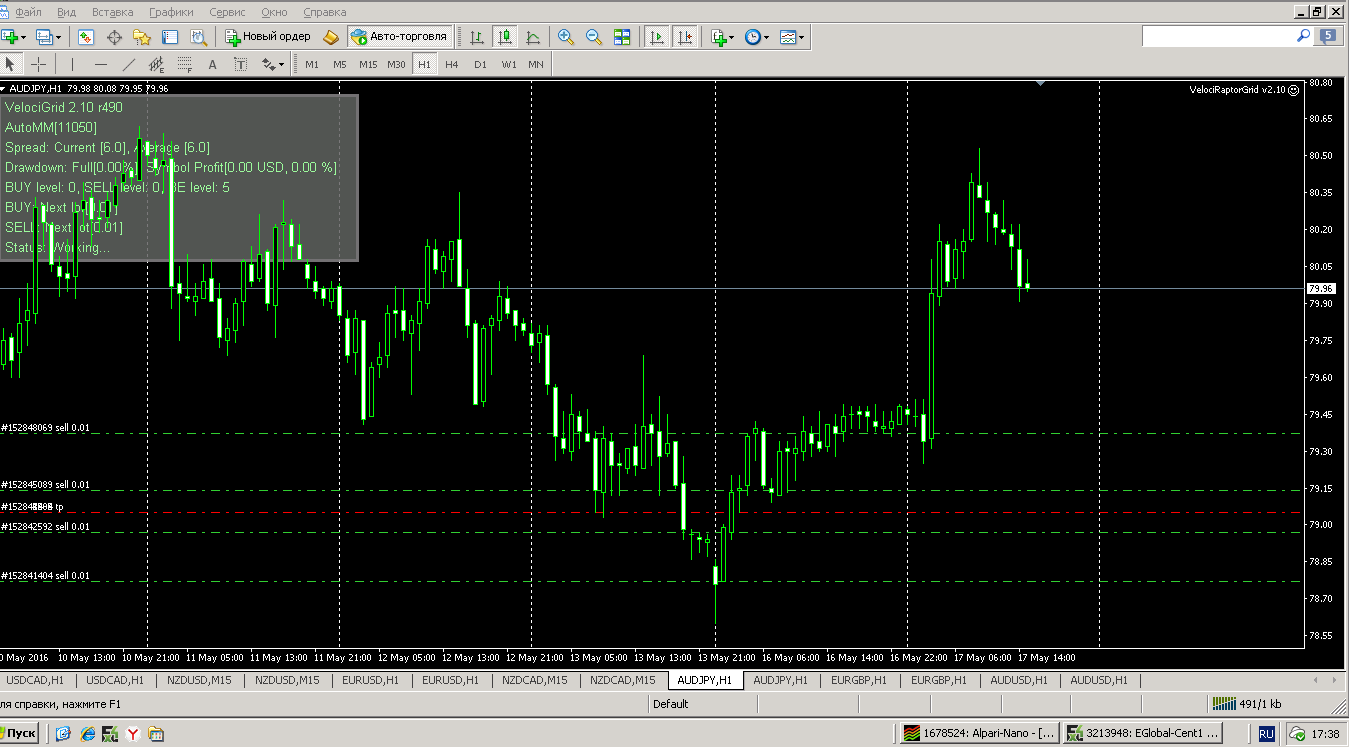1349x747 pixels.
Task: Switch timeframe to MN
Action: pos(536,64)
